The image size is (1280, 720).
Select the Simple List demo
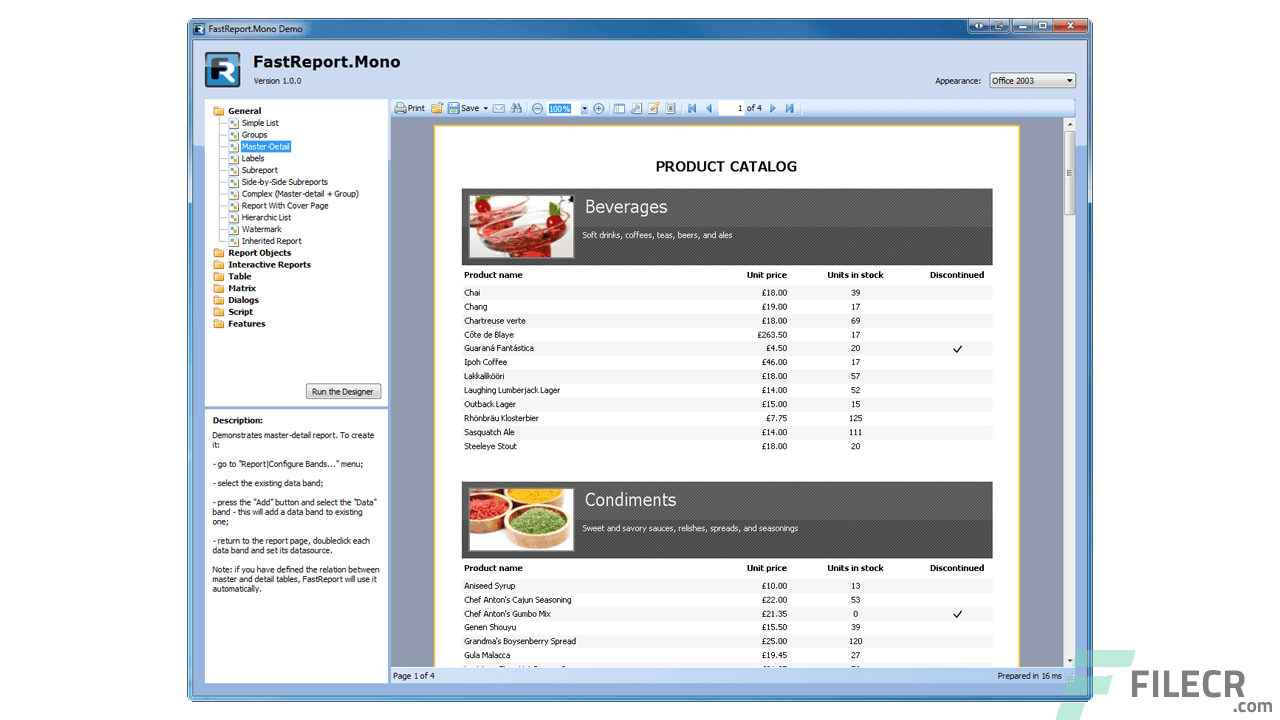tap(262, 122)
